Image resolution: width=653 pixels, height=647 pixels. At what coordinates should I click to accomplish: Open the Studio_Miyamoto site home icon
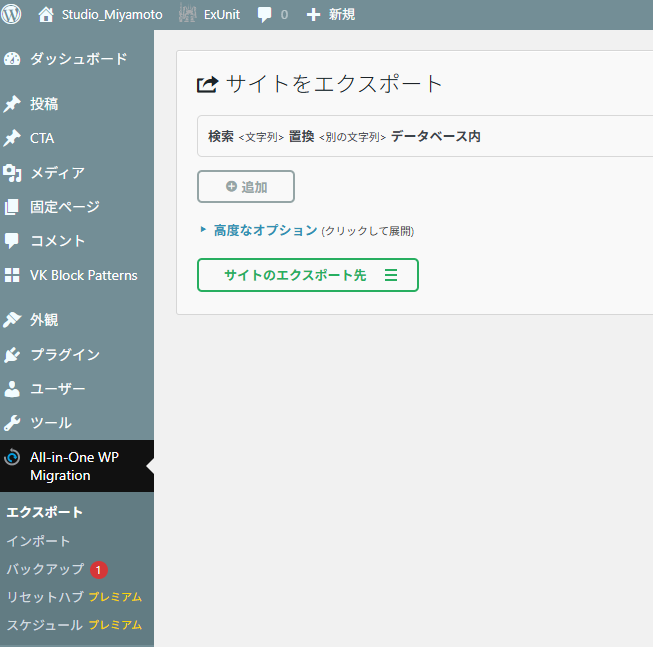[46, 15]
